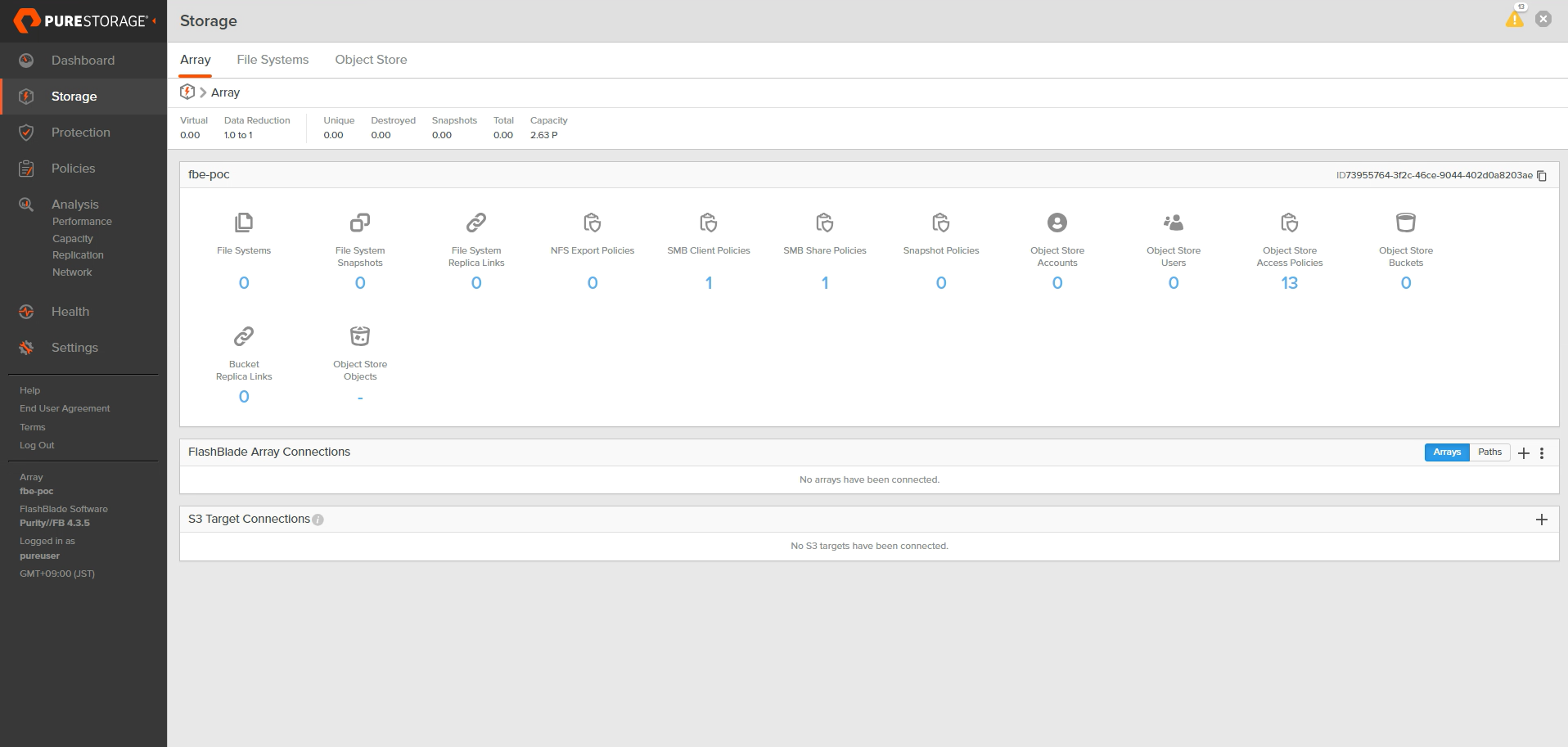Open Object Store Accounts icon
This screenshot has height=747, width=1568.
tap(1057, 223)
